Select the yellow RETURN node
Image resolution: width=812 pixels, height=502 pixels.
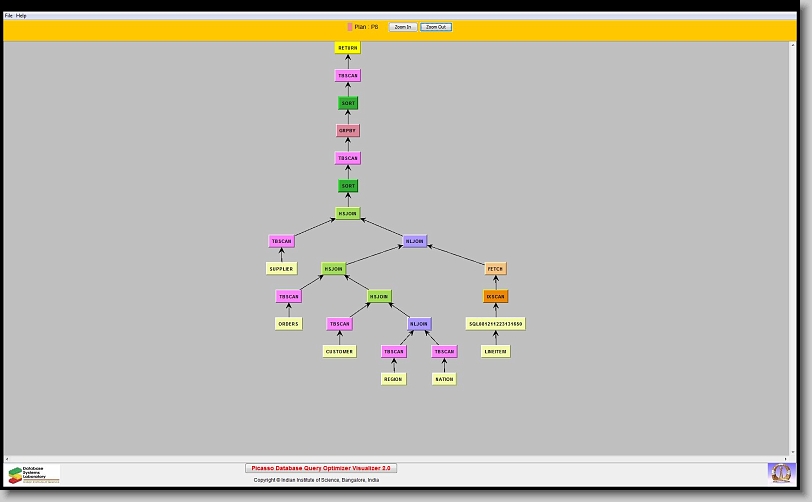click(x=347, y=48)
